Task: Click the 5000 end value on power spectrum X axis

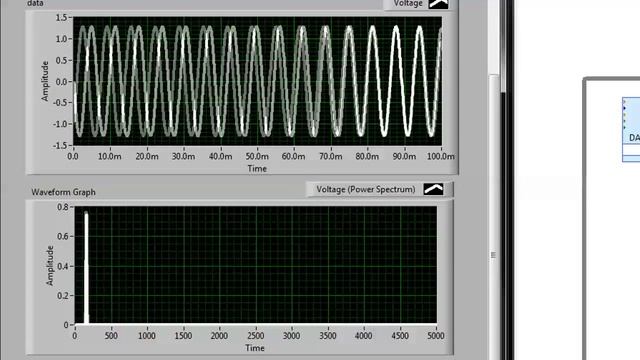Action: point(436,336)
